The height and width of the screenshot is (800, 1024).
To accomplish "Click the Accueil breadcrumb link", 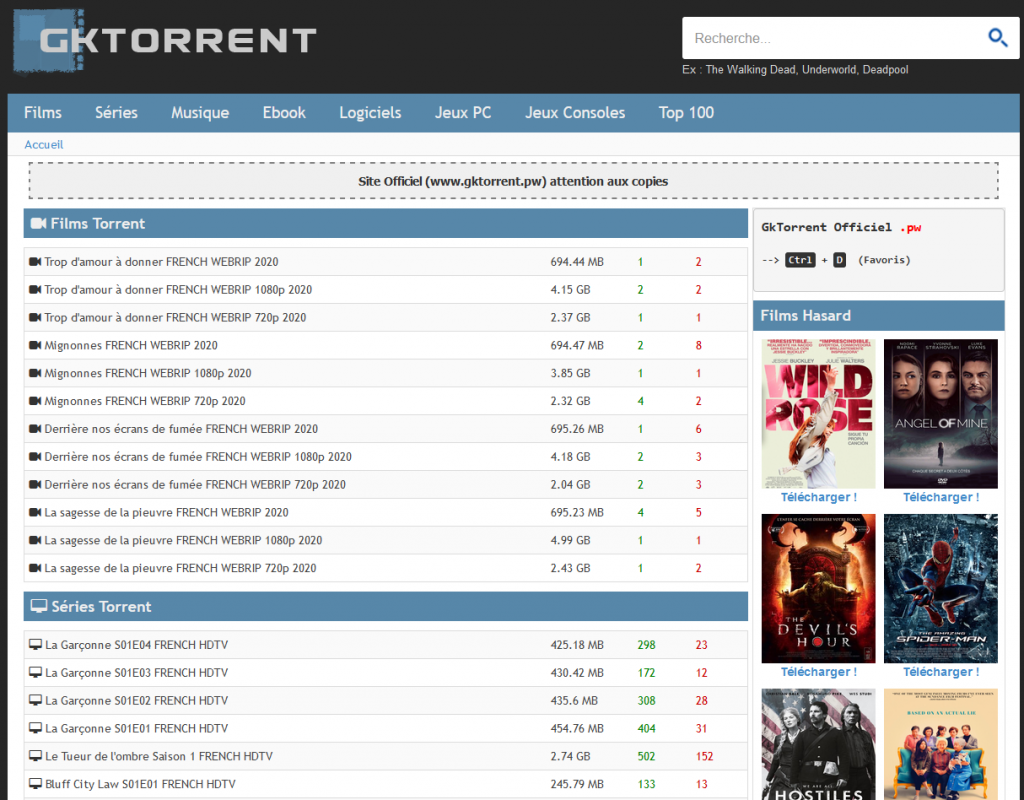I will click(44, 144).
